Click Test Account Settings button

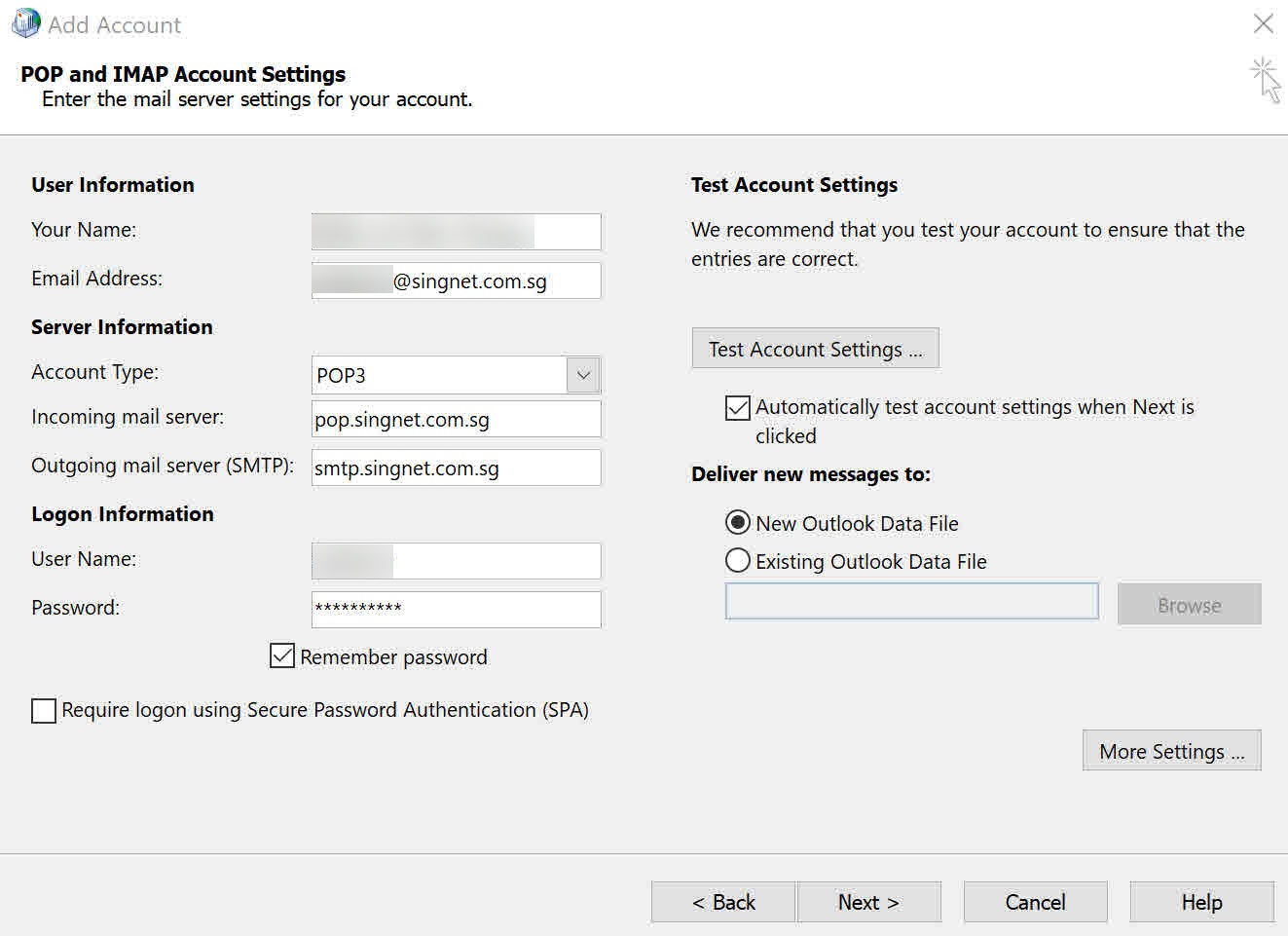point(815,349)
